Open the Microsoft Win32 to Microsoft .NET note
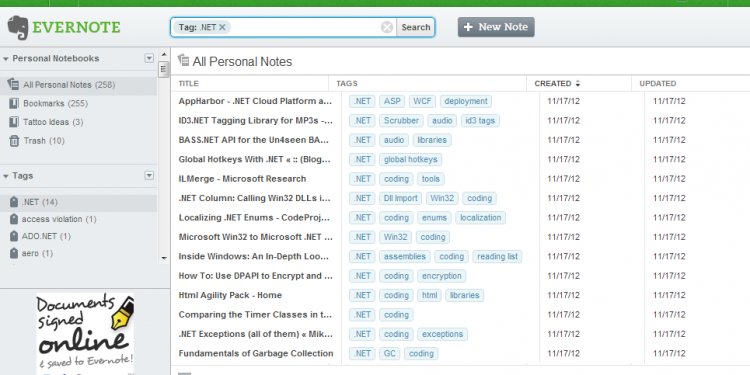This screenshot has height=375, width=750. (x=255, y=237)
